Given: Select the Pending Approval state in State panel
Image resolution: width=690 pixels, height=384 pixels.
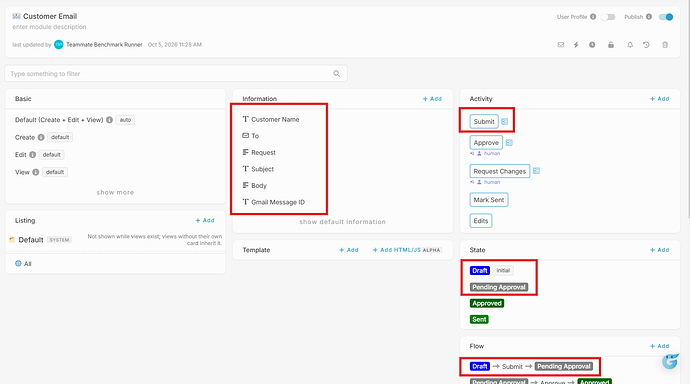Looking at the screenshot, I should 499,287.
